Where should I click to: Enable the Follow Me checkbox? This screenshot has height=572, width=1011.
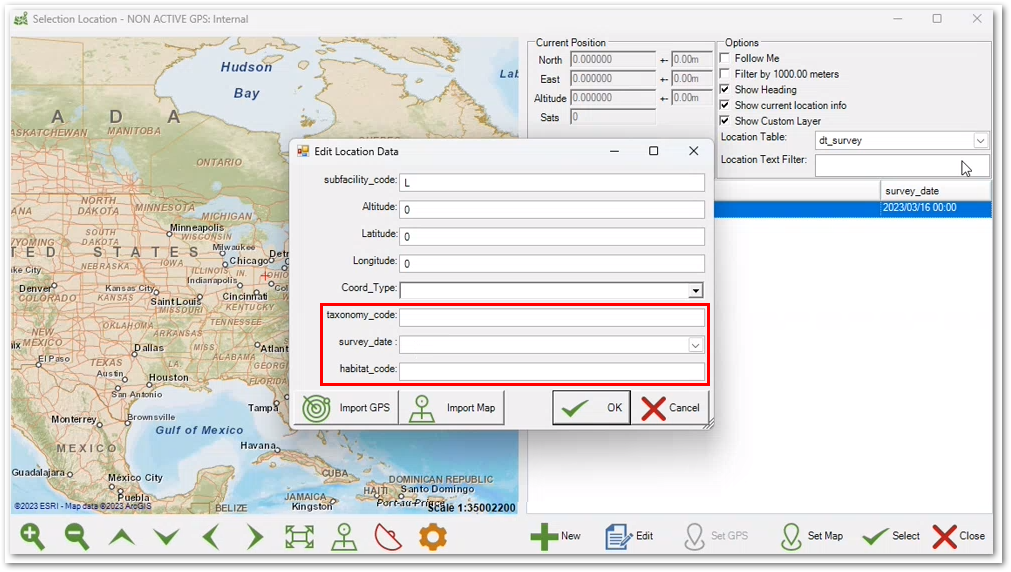pyautogui.click(x=725, y=59)
